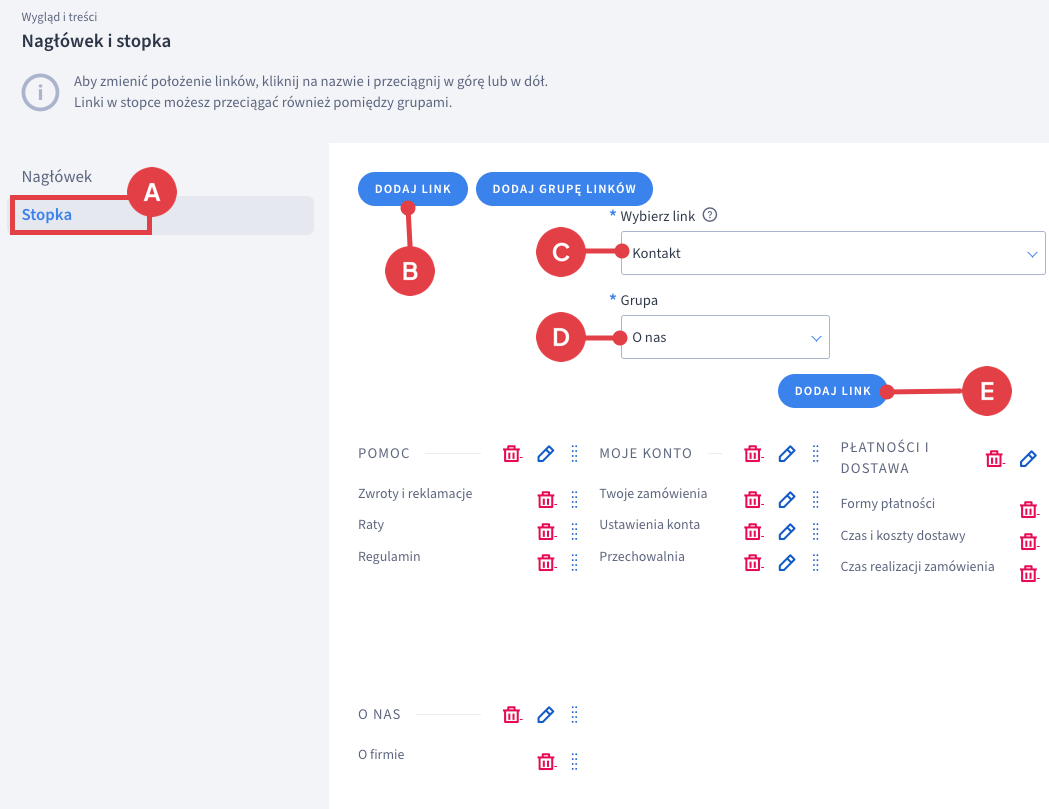Click the Zwroty i reklamacje link name
1049x809 pixels.
tap(415, 493)
